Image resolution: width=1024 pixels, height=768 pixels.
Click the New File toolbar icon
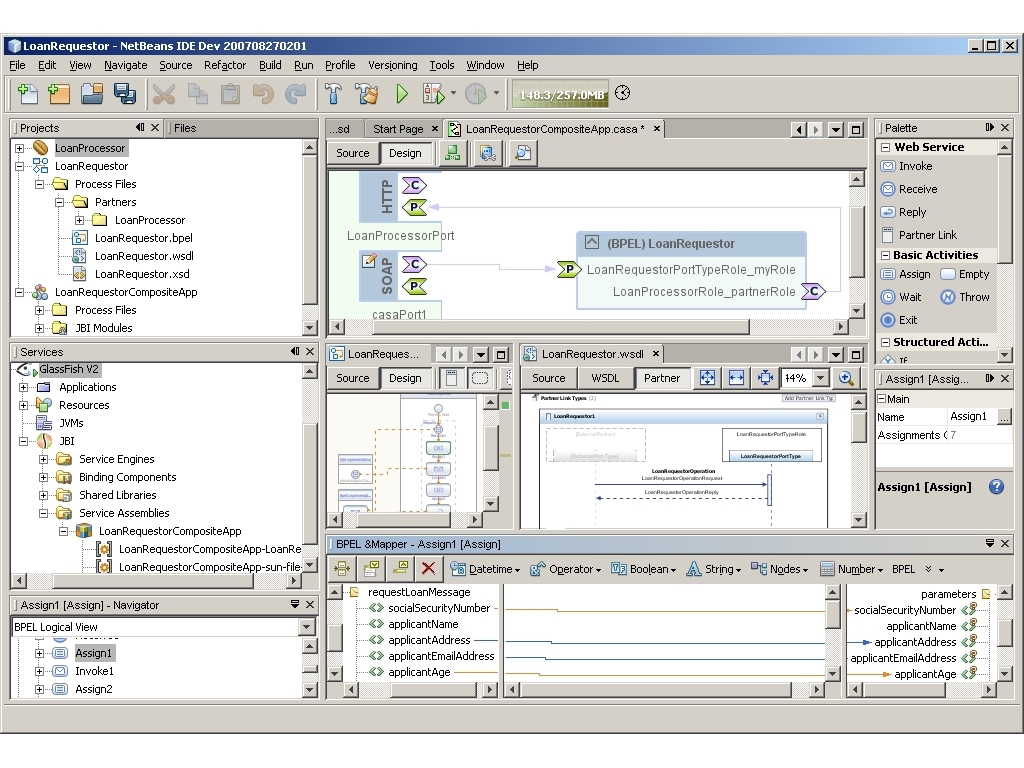[x=27, y=94]
